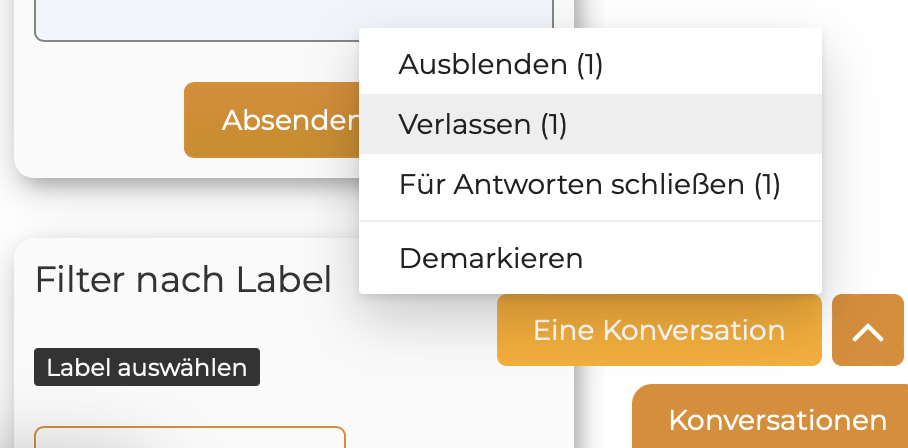This screenshot has width=908, height=448.
Task: Click the upward chevron icon button
Action: [867, 330]
